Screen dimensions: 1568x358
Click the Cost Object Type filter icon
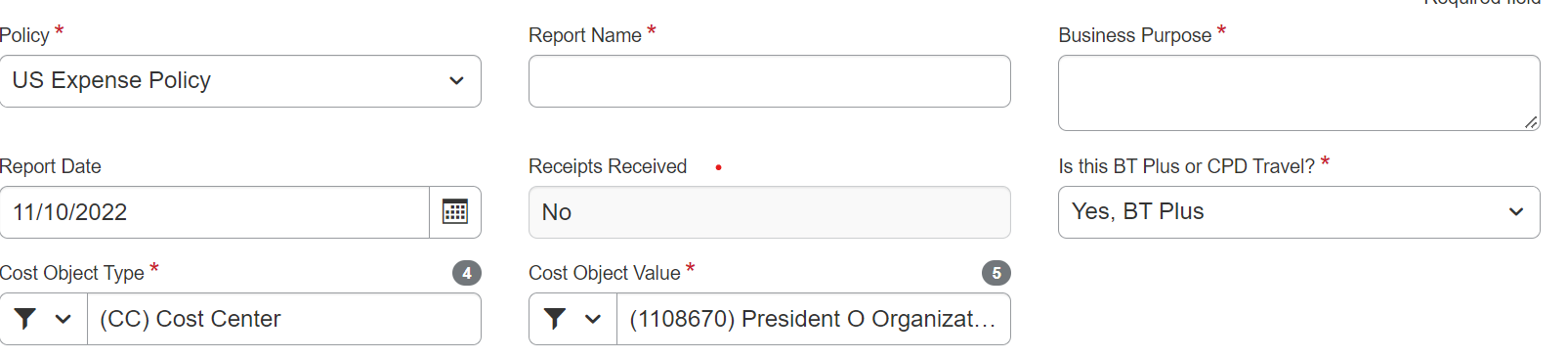tap(25, 319)
